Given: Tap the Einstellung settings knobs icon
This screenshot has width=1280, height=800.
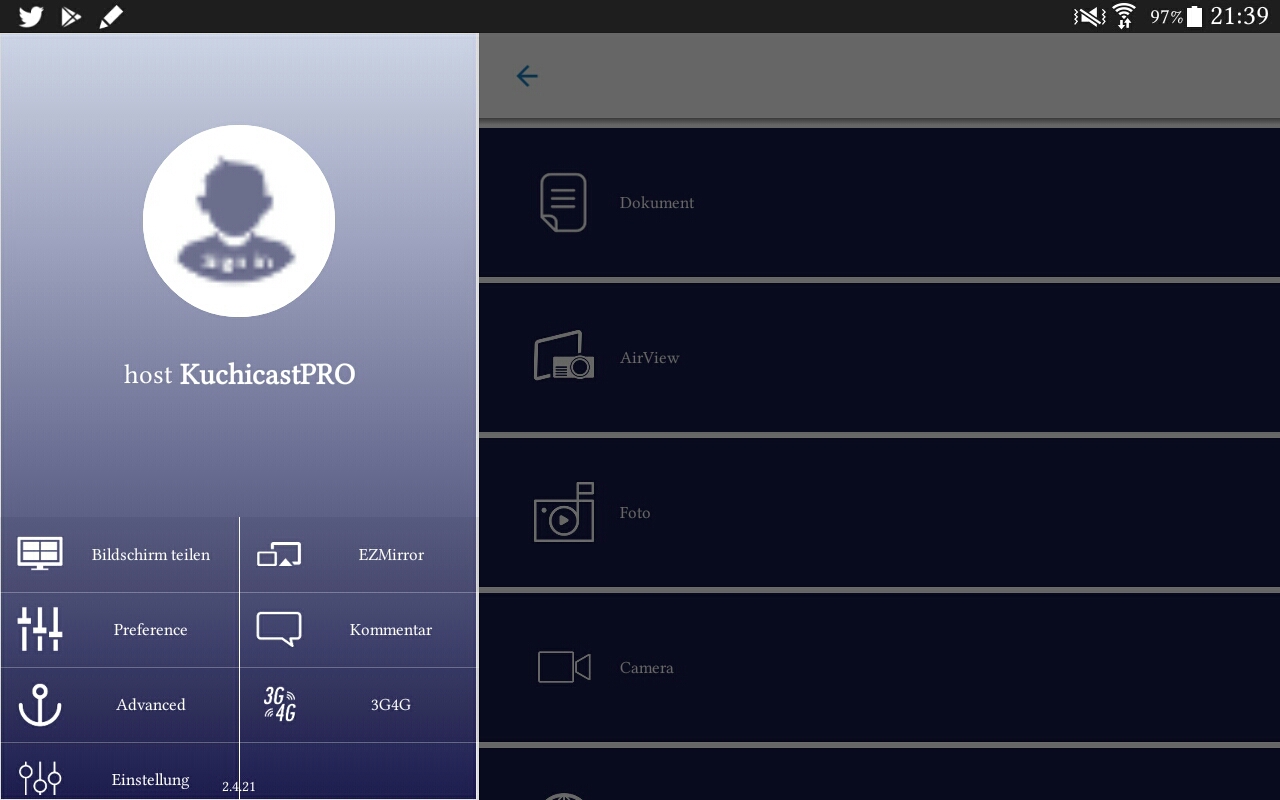Looking at the screenshot, I should click(40, 778).
